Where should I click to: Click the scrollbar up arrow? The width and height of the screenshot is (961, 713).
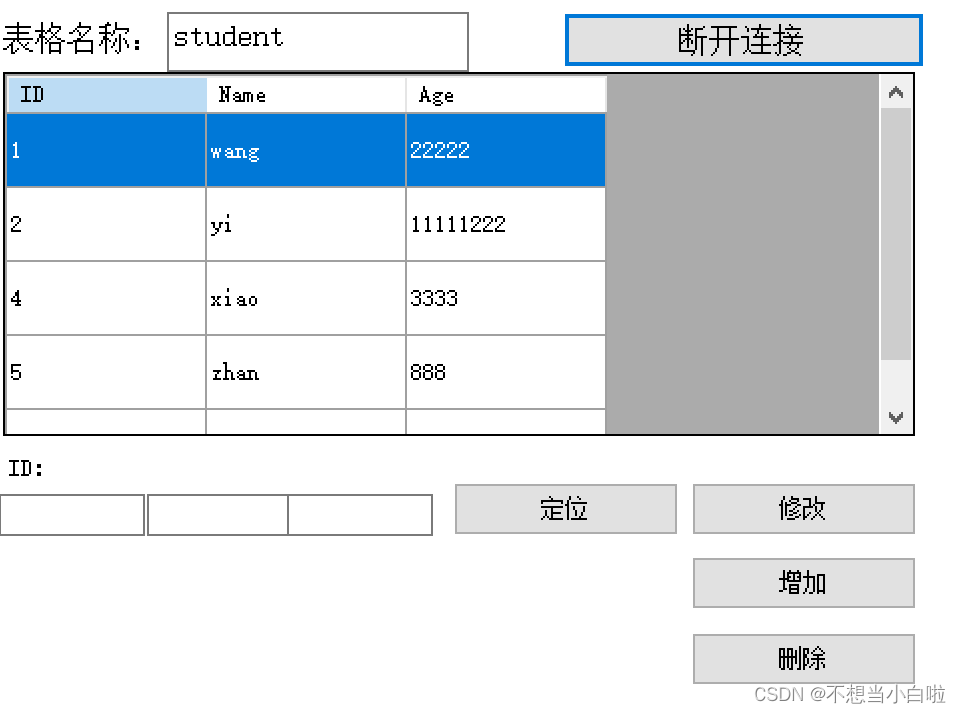pos(895,91)
